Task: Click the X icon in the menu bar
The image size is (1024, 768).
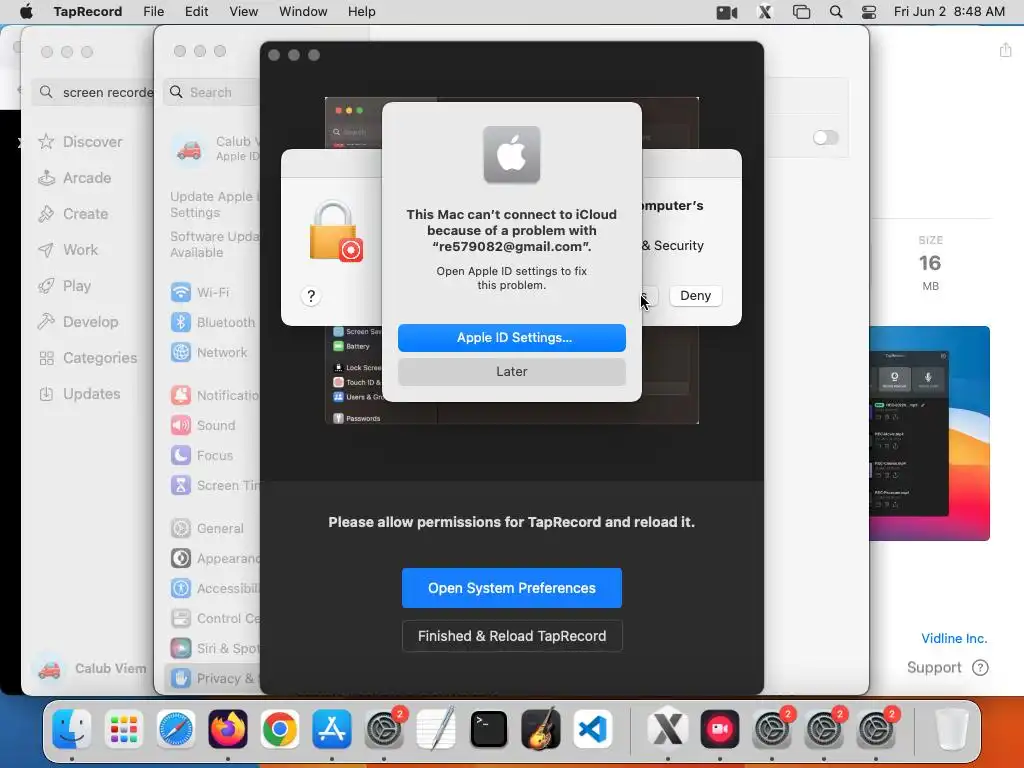Action: point(765,12)
